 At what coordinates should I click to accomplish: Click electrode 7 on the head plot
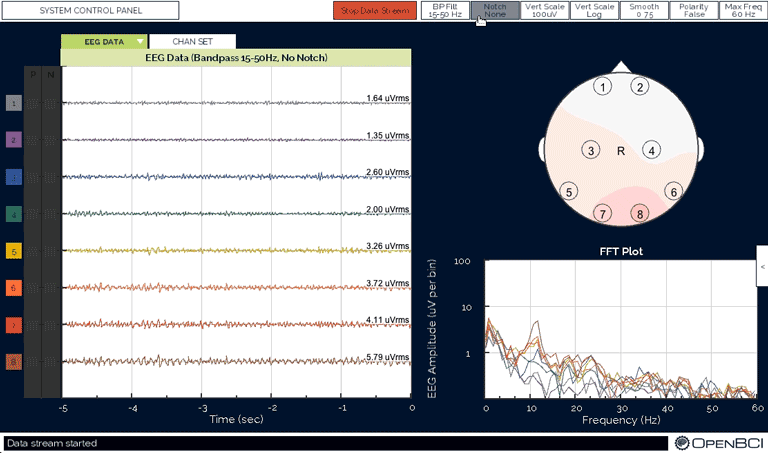click(x=602, y=214)
